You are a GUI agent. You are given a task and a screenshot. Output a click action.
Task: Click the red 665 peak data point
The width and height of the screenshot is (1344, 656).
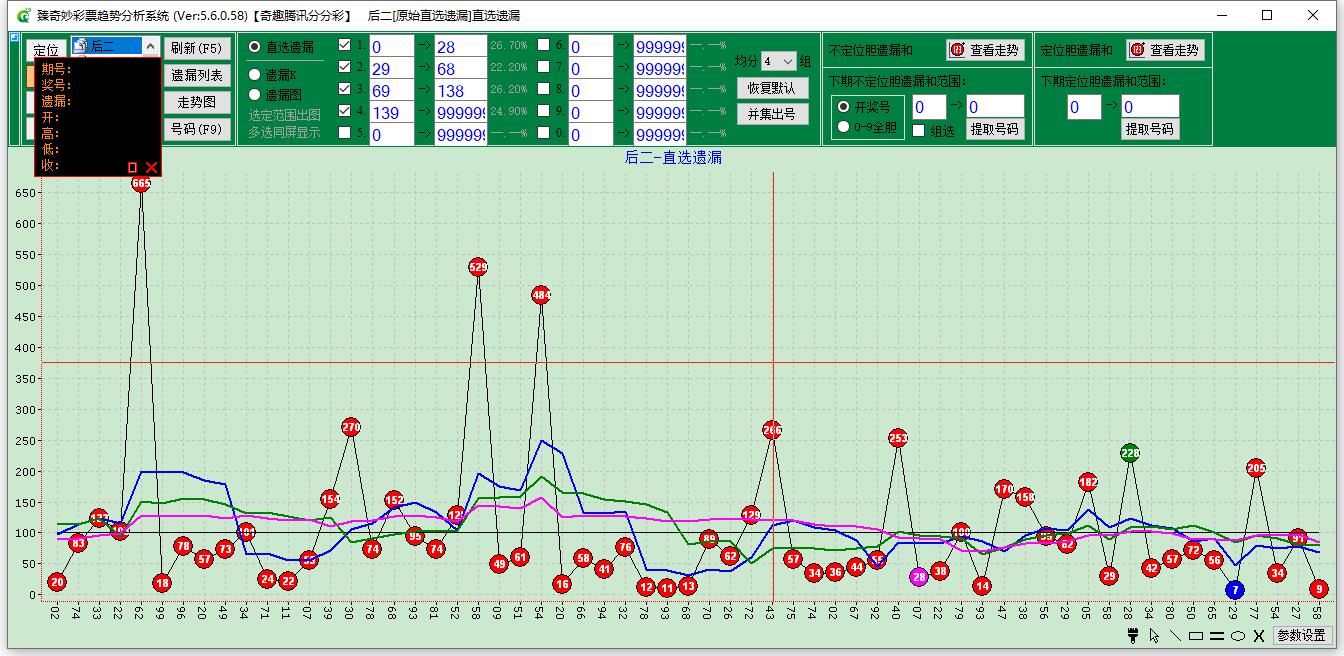pos(141,183)
